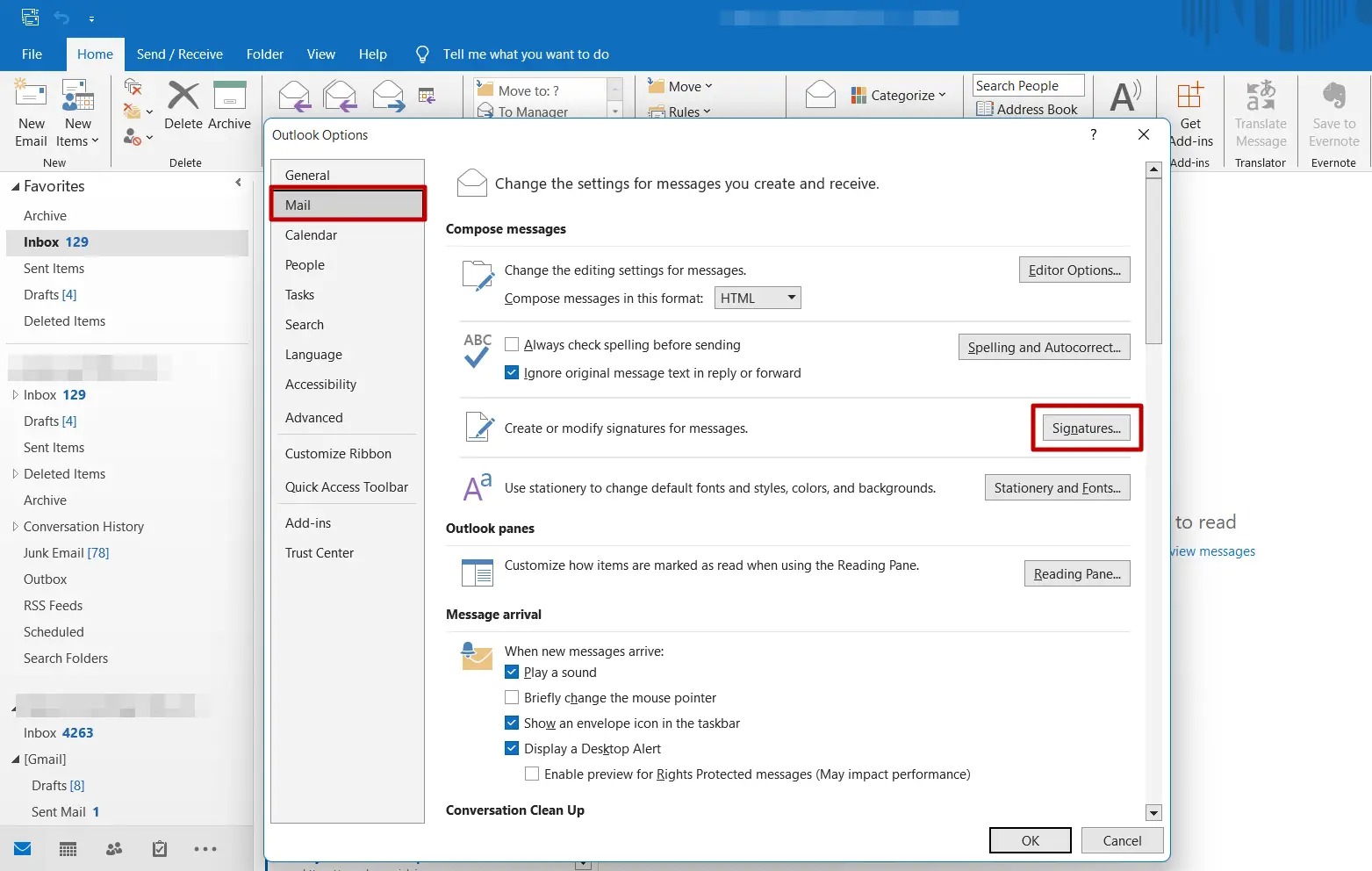Expand the Conversation History folder
The height and width of the screenshot is (871, 1372).
click(x=14, y=526)
